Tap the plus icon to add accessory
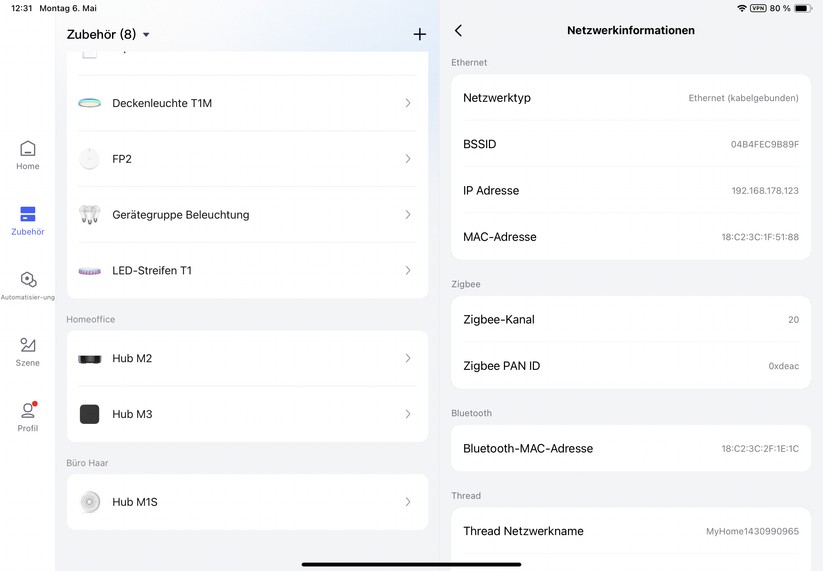The image size is (823, 571). click(419, 35)
